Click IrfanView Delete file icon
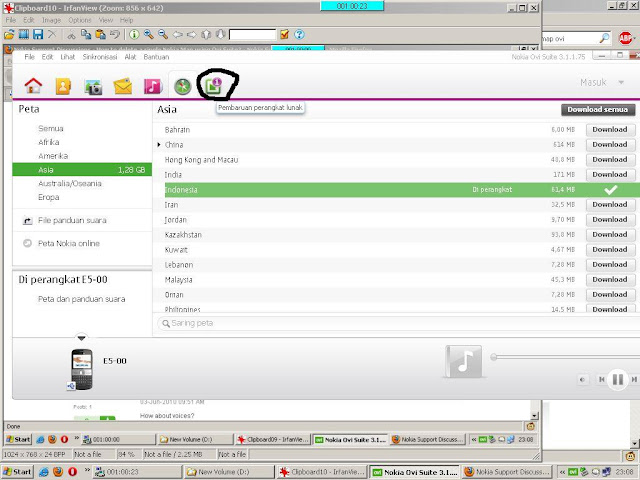The width and height of the screenshot is (640, 480). (x=52, y=34)
